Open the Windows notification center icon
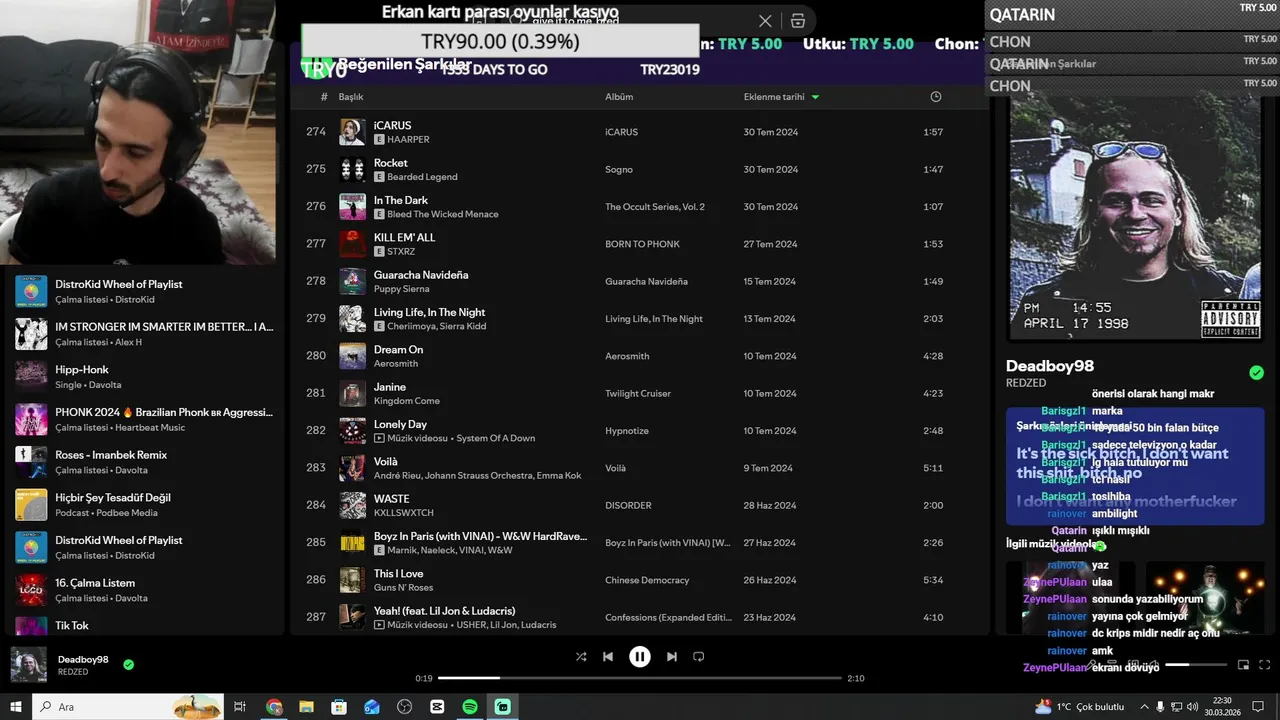 point(1259,707)
